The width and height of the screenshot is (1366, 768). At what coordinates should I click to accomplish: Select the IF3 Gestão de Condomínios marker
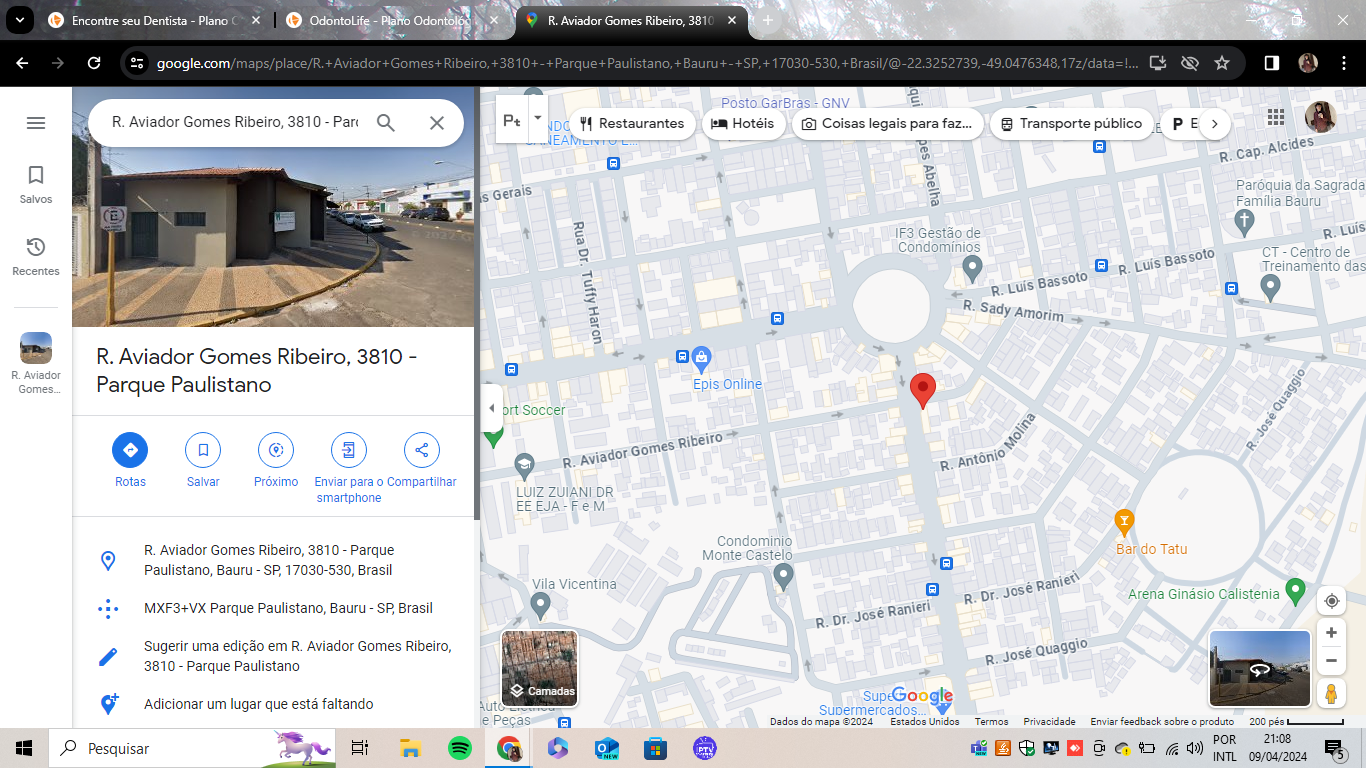pyautogui.click(x=972, y=268)
